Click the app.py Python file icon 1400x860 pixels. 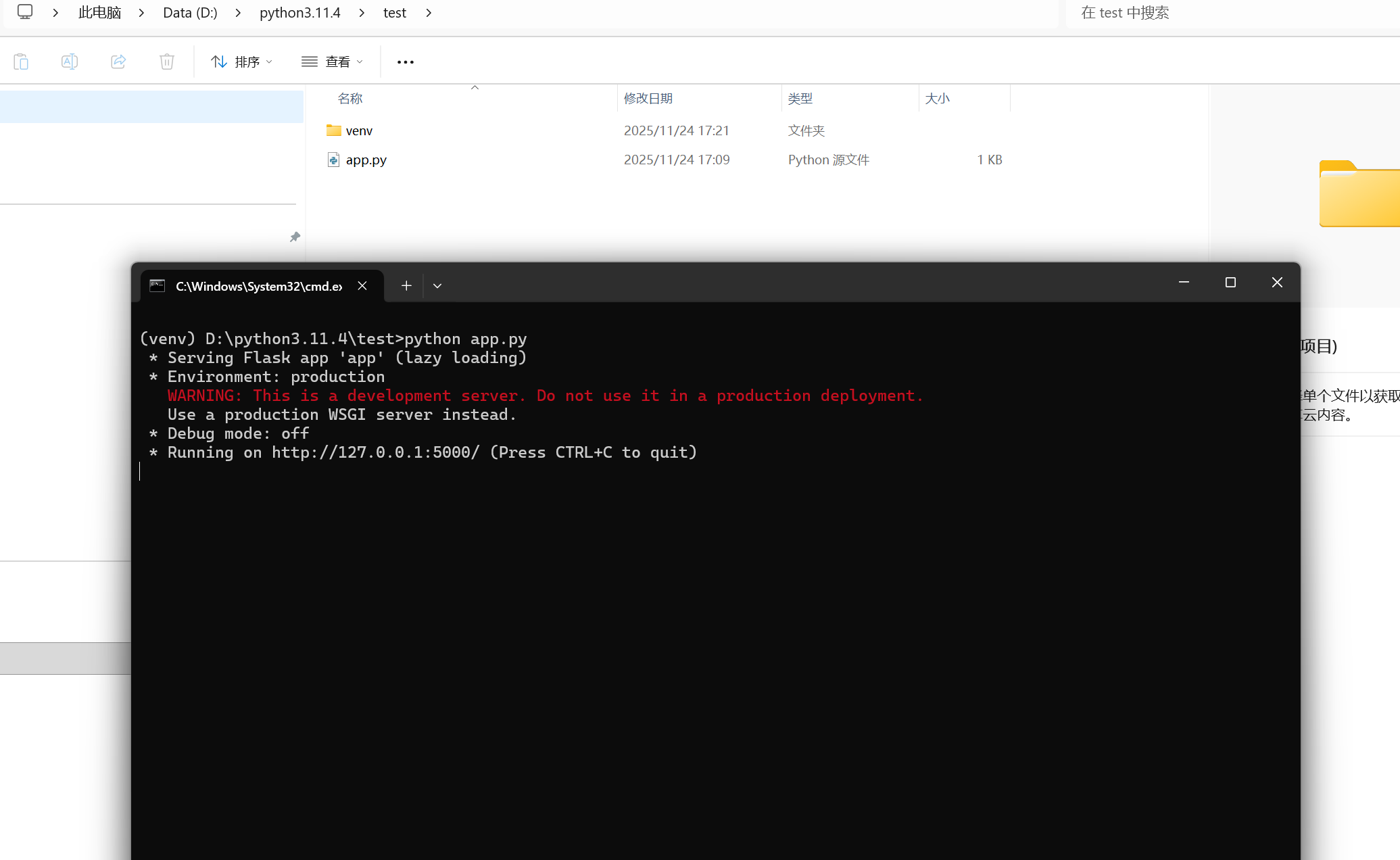333,160
